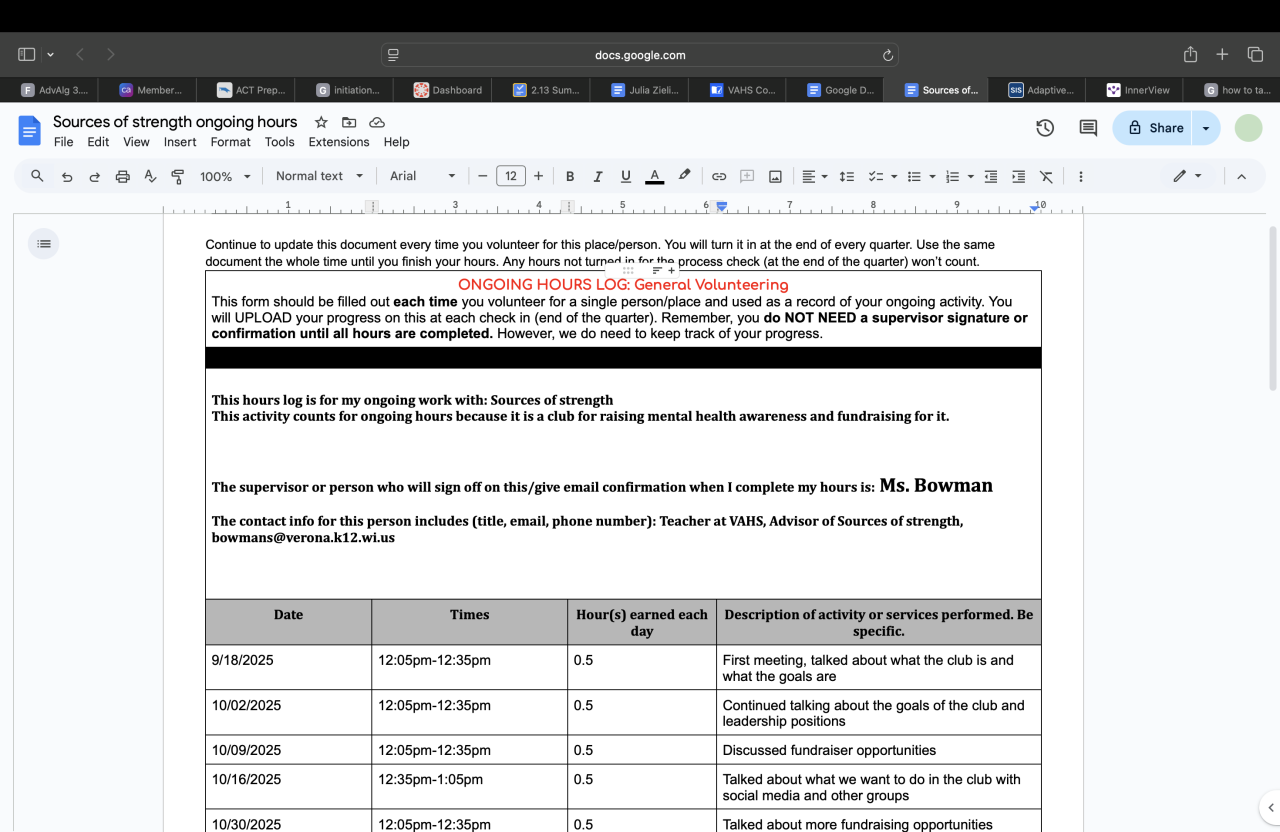
Task: Open the zoom 100% dropdown
Action: coord(224,176)
